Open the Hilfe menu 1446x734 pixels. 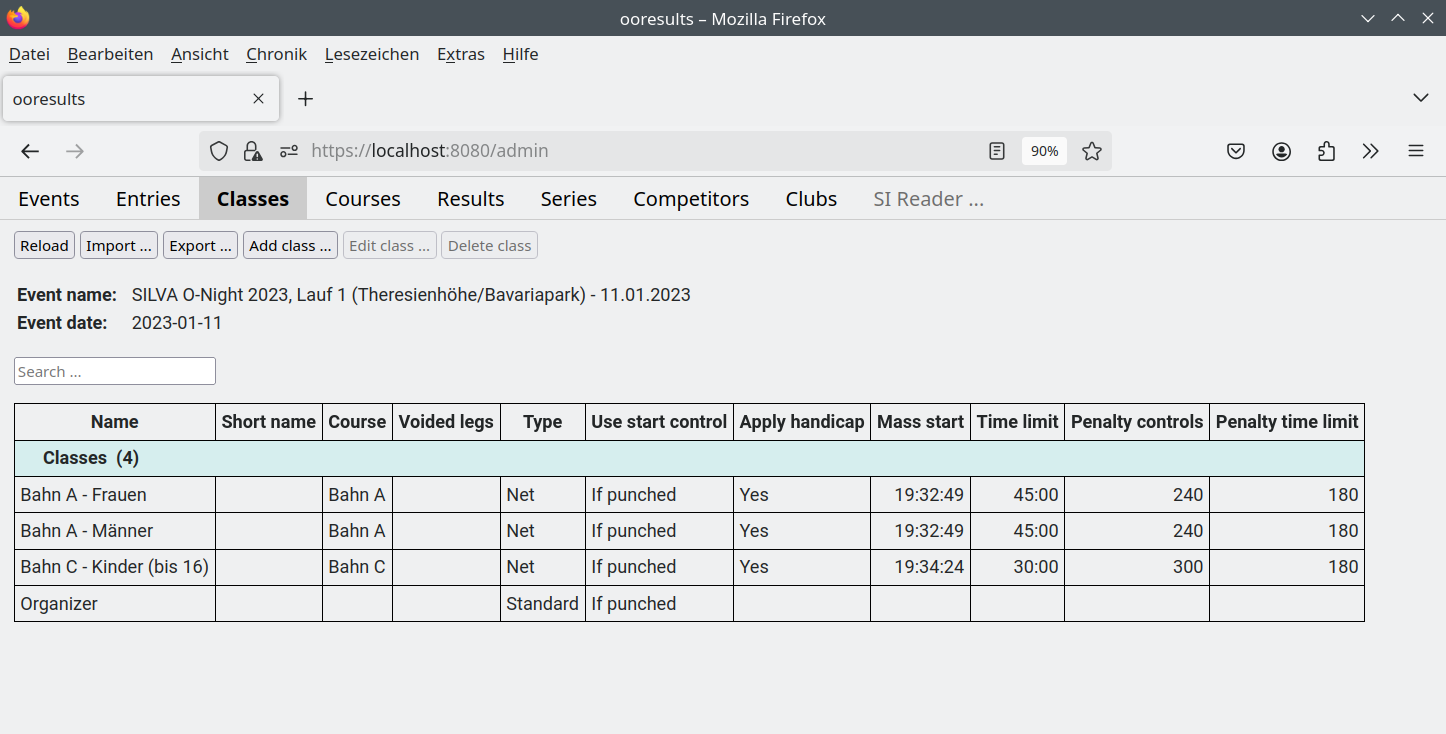(520, 54)
